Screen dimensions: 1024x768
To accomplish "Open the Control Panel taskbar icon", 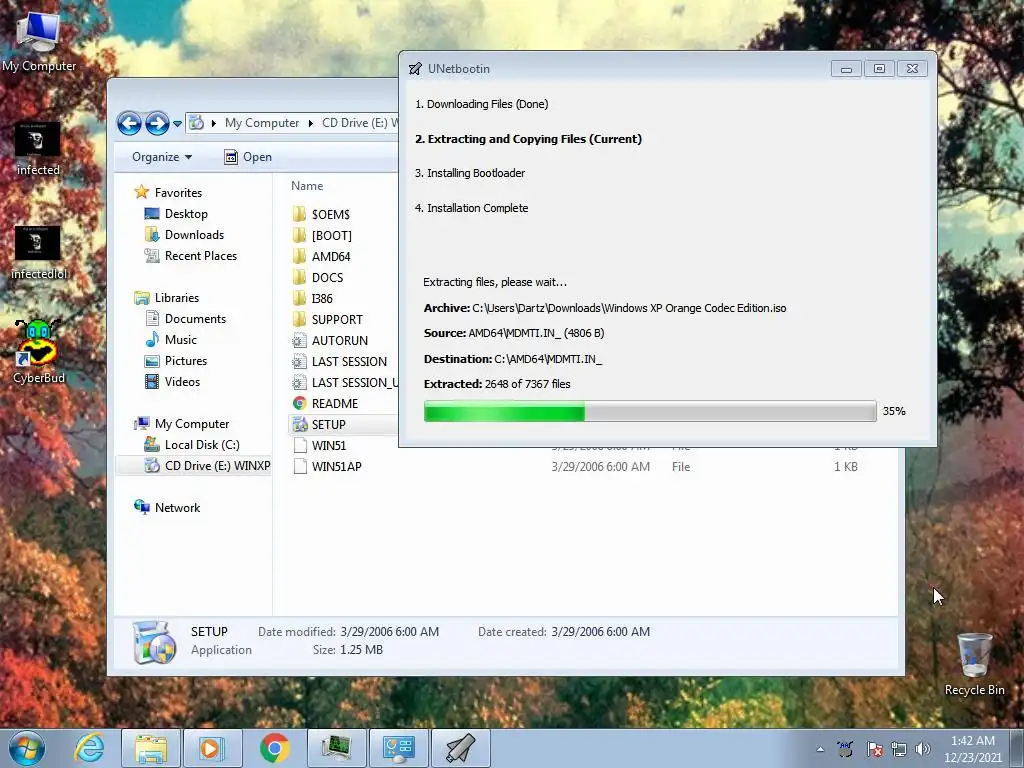I will point(398,748).
